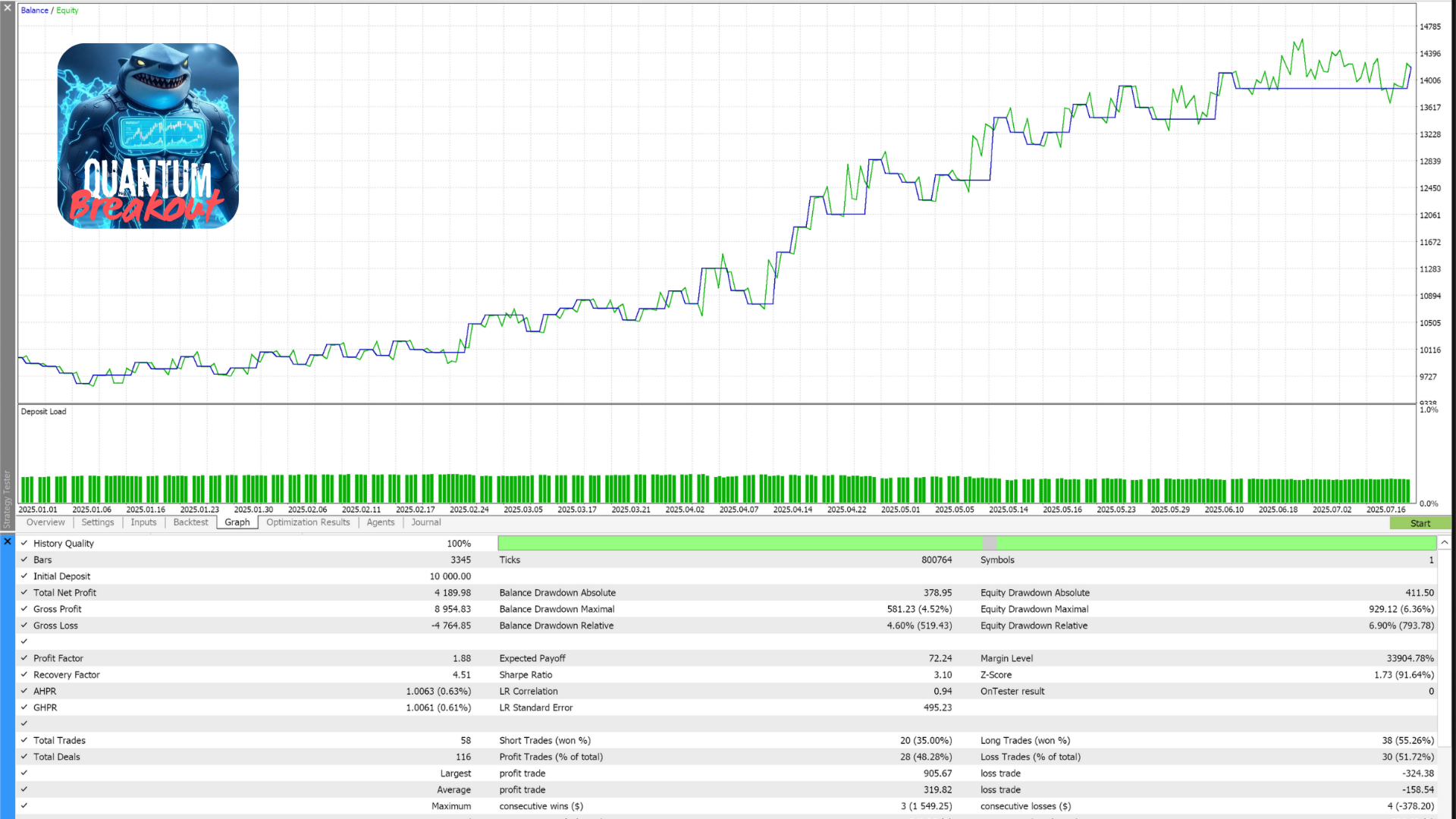Close the backtest results panel
The height and width of the screenshot is (819, 1456).
click(8, 541)
